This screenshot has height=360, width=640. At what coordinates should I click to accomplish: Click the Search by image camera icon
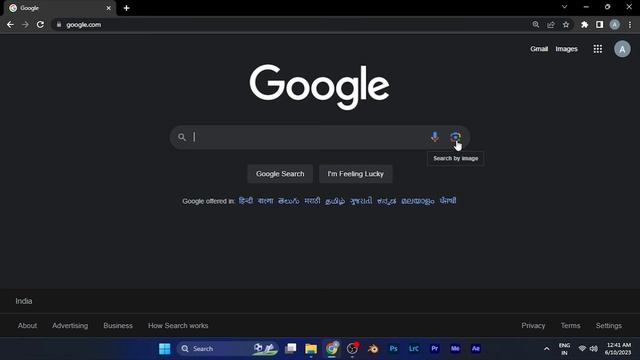click(455, 137)
